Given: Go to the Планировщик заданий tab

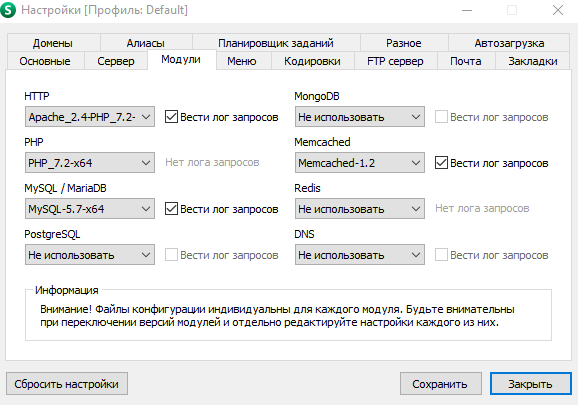Looking at the screenshot, I should click(276, 43).
